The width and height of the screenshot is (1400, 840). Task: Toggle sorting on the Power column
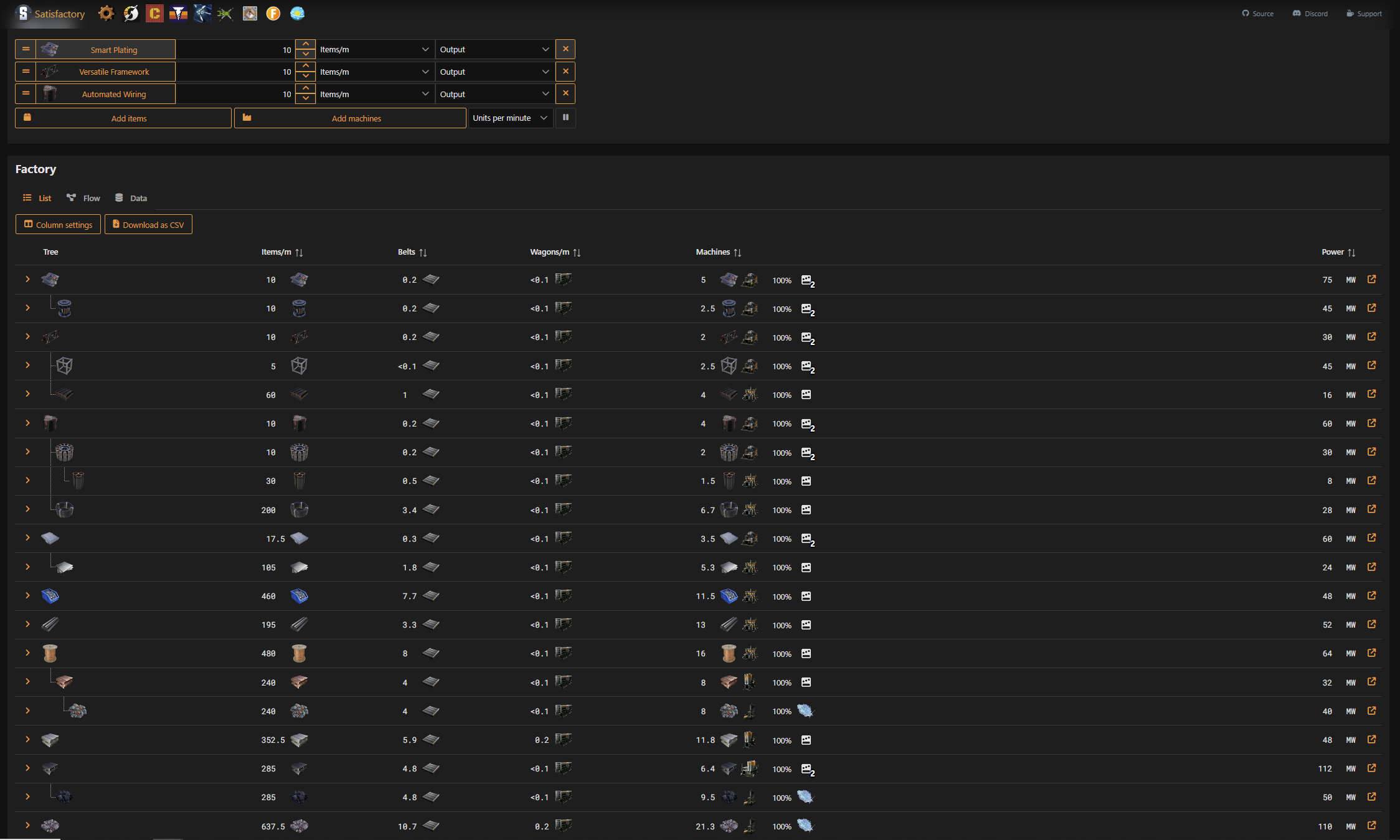(x=1351, y=252)
